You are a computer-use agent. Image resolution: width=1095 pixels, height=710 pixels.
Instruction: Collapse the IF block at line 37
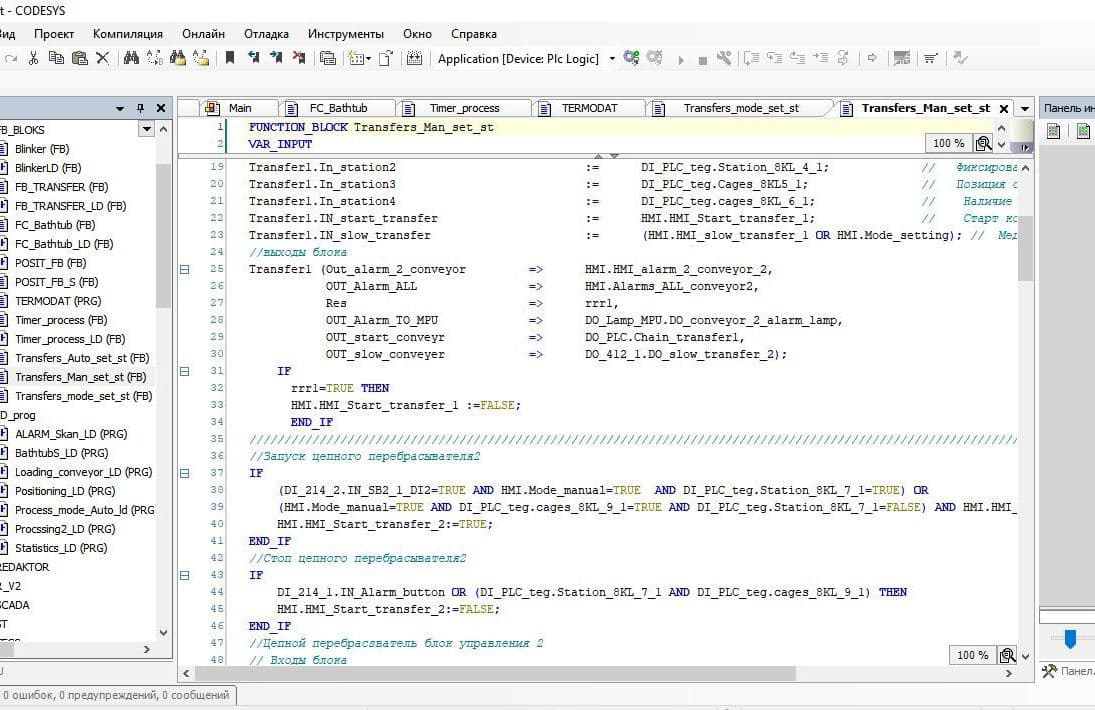coord(184,473)
